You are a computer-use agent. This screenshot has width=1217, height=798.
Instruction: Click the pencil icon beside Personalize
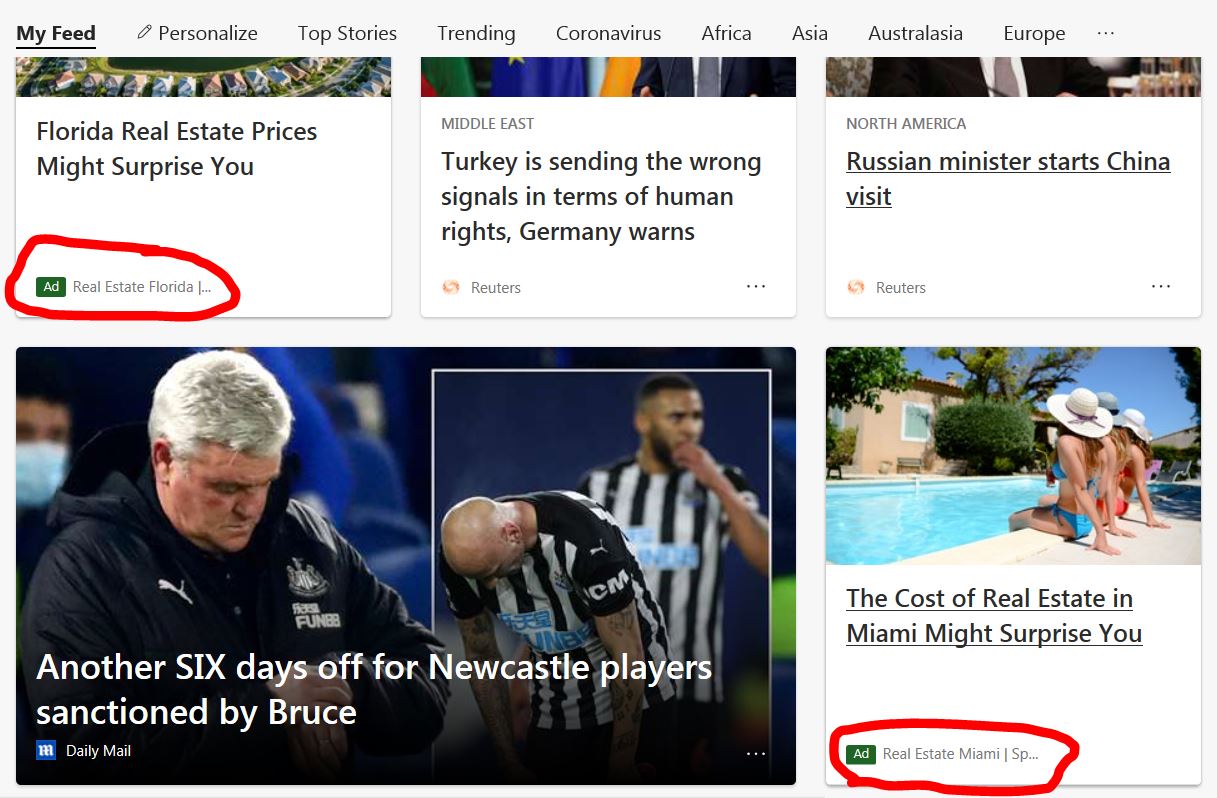pyautogui.click(x=144, y=32)
